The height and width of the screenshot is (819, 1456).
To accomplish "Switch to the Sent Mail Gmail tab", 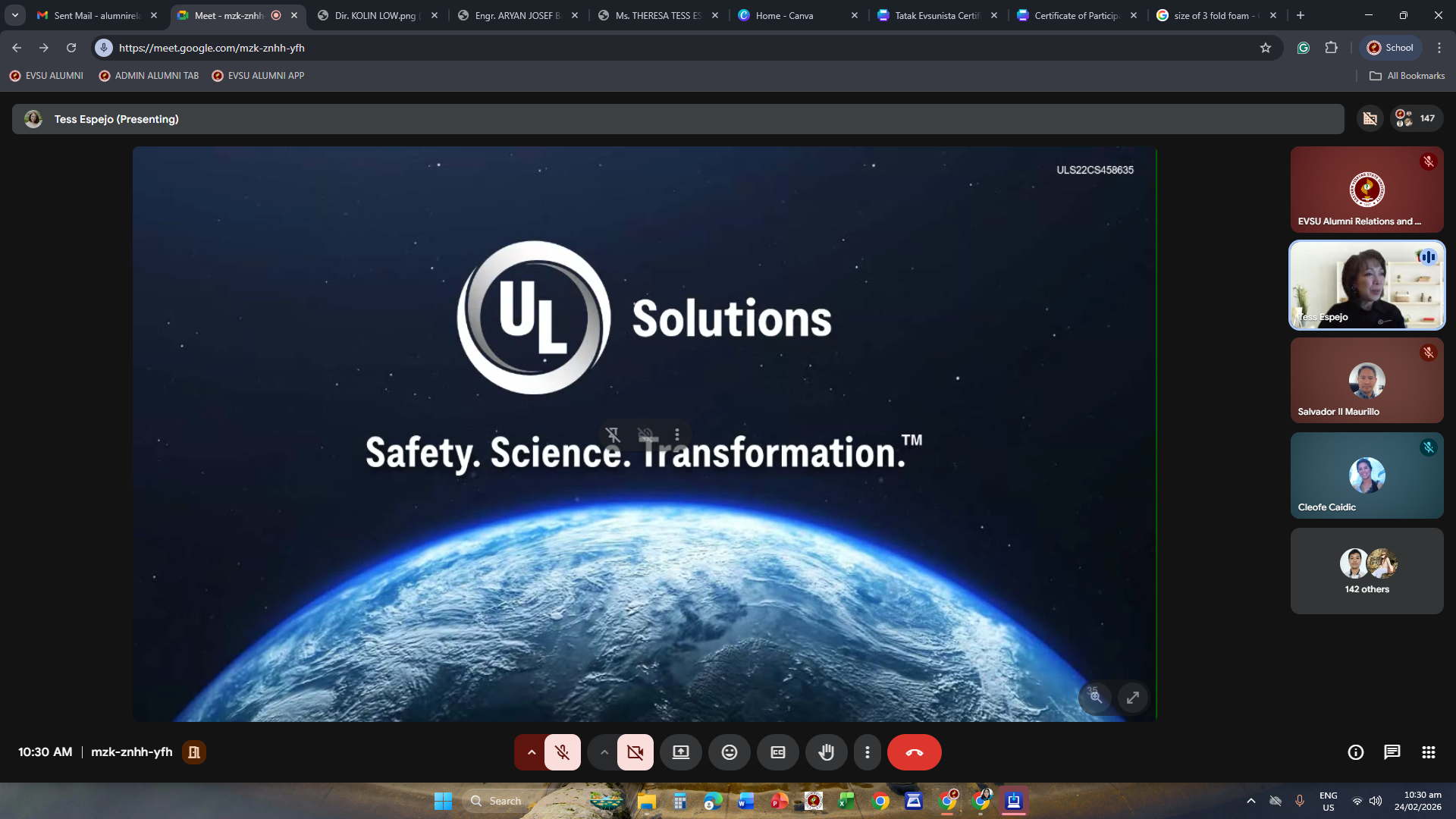I will click(96, 15).
